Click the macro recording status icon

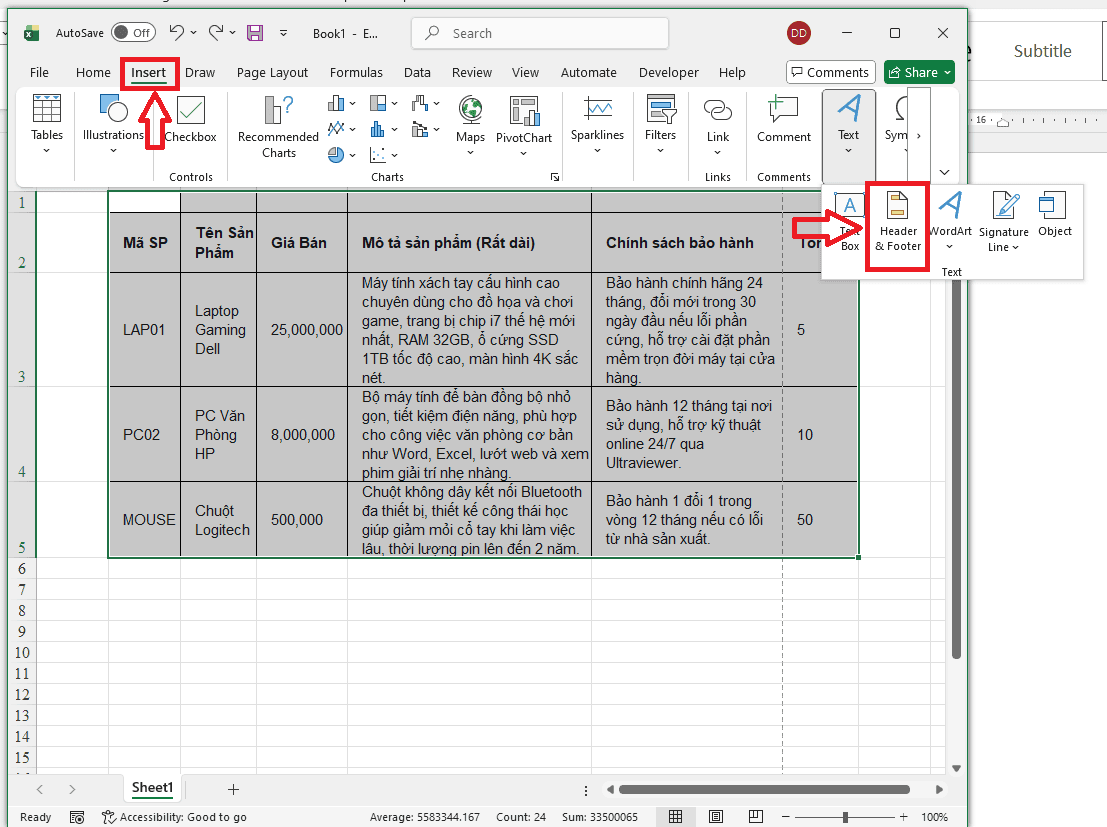click(x=77, y=817)
